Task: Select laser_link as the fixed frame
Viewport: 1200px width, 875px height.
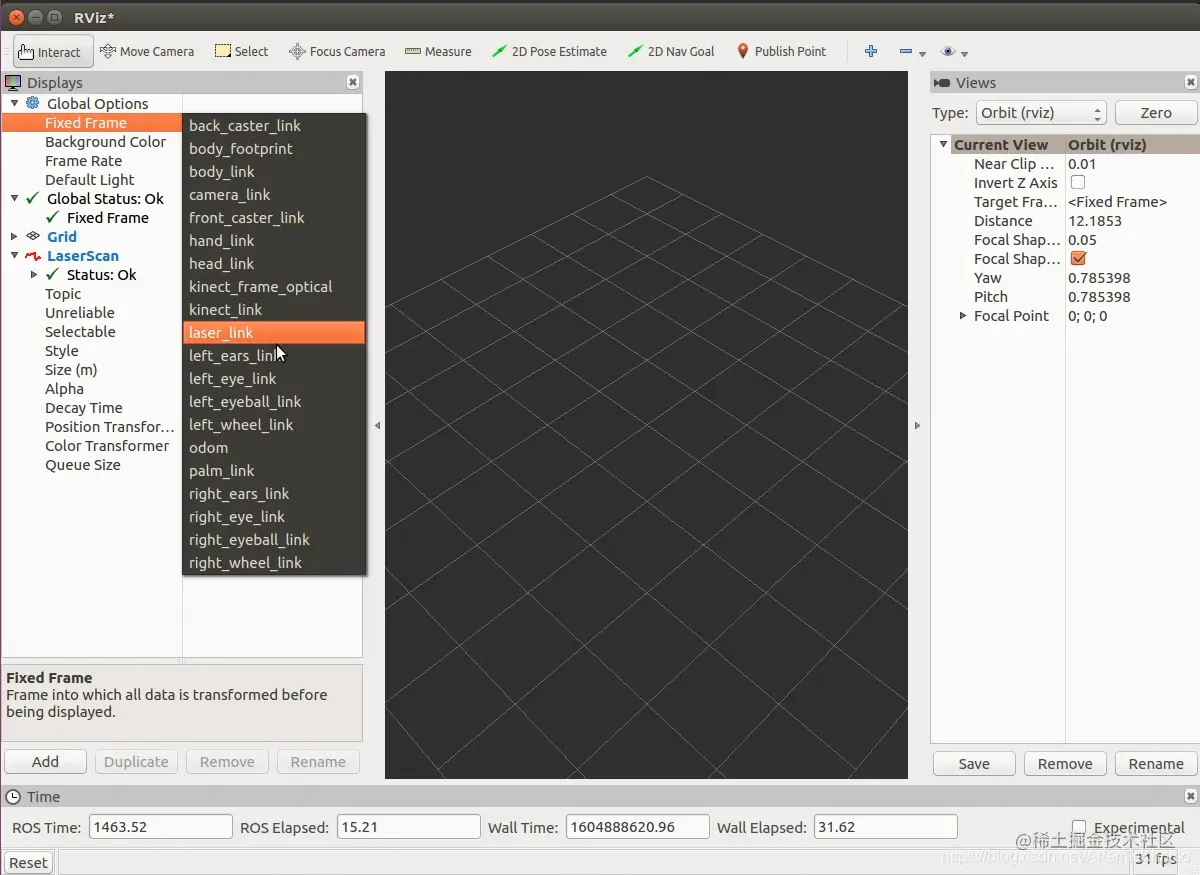Action: [x=274, y=333]
